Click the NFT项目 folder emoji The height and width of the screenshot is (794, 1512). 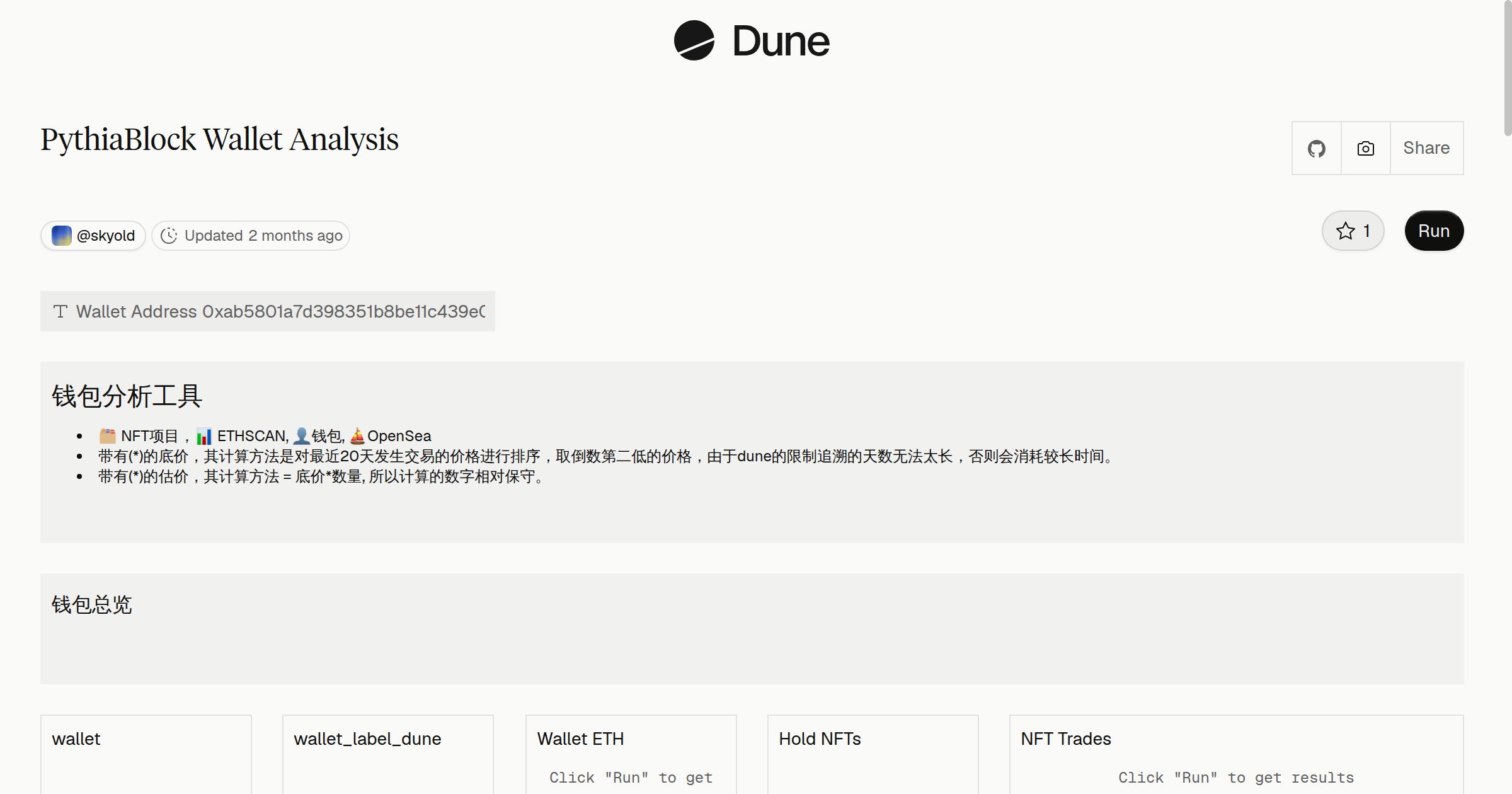[108, 435]
